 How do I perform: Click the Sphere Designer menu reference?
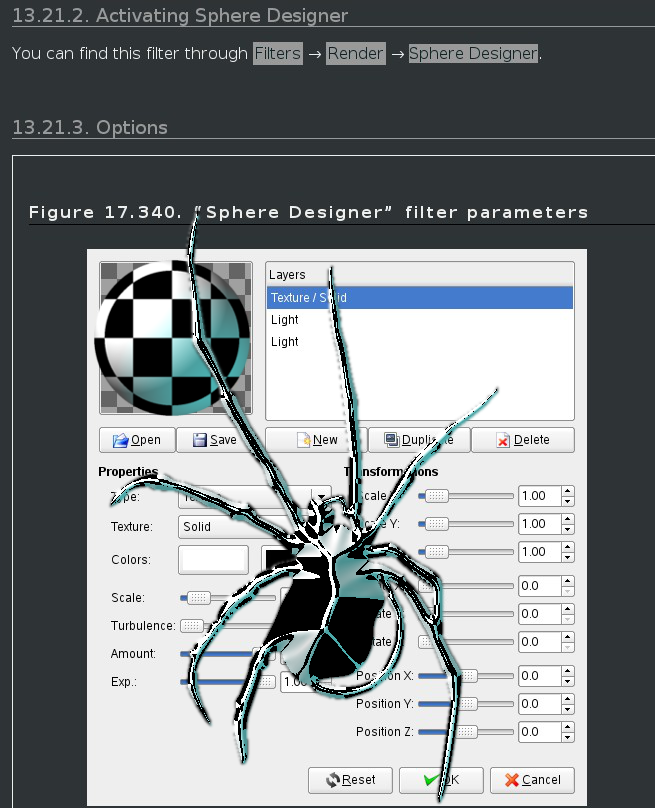coord(473,54)
